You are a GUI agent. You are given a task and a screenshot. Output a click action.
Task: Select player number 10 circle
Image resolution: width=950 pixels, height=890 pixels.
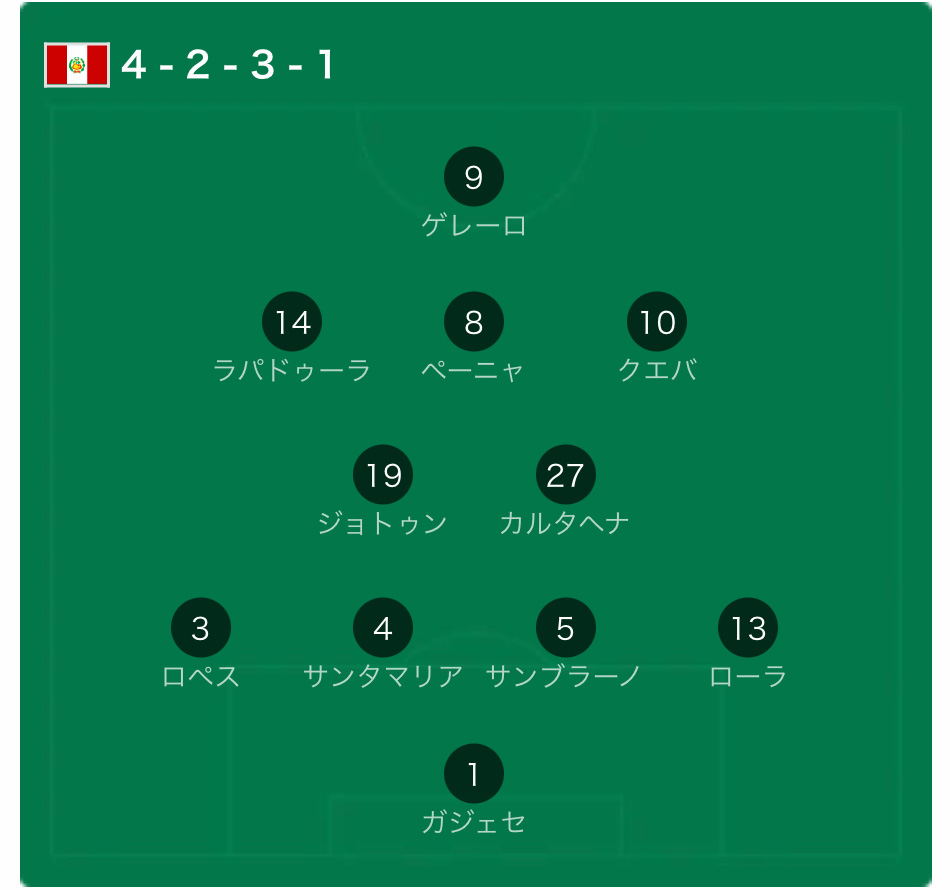657,322
